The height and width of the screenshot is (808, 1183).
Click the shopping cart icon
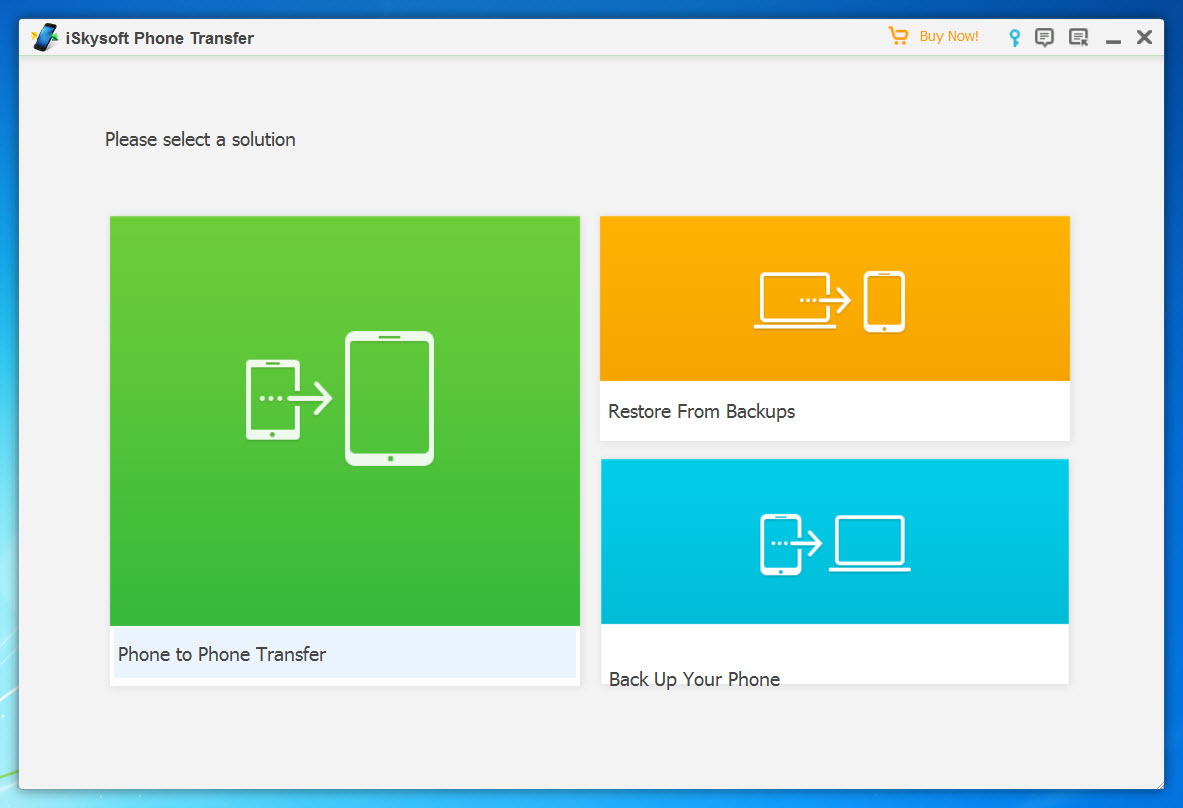click(897, 35)
